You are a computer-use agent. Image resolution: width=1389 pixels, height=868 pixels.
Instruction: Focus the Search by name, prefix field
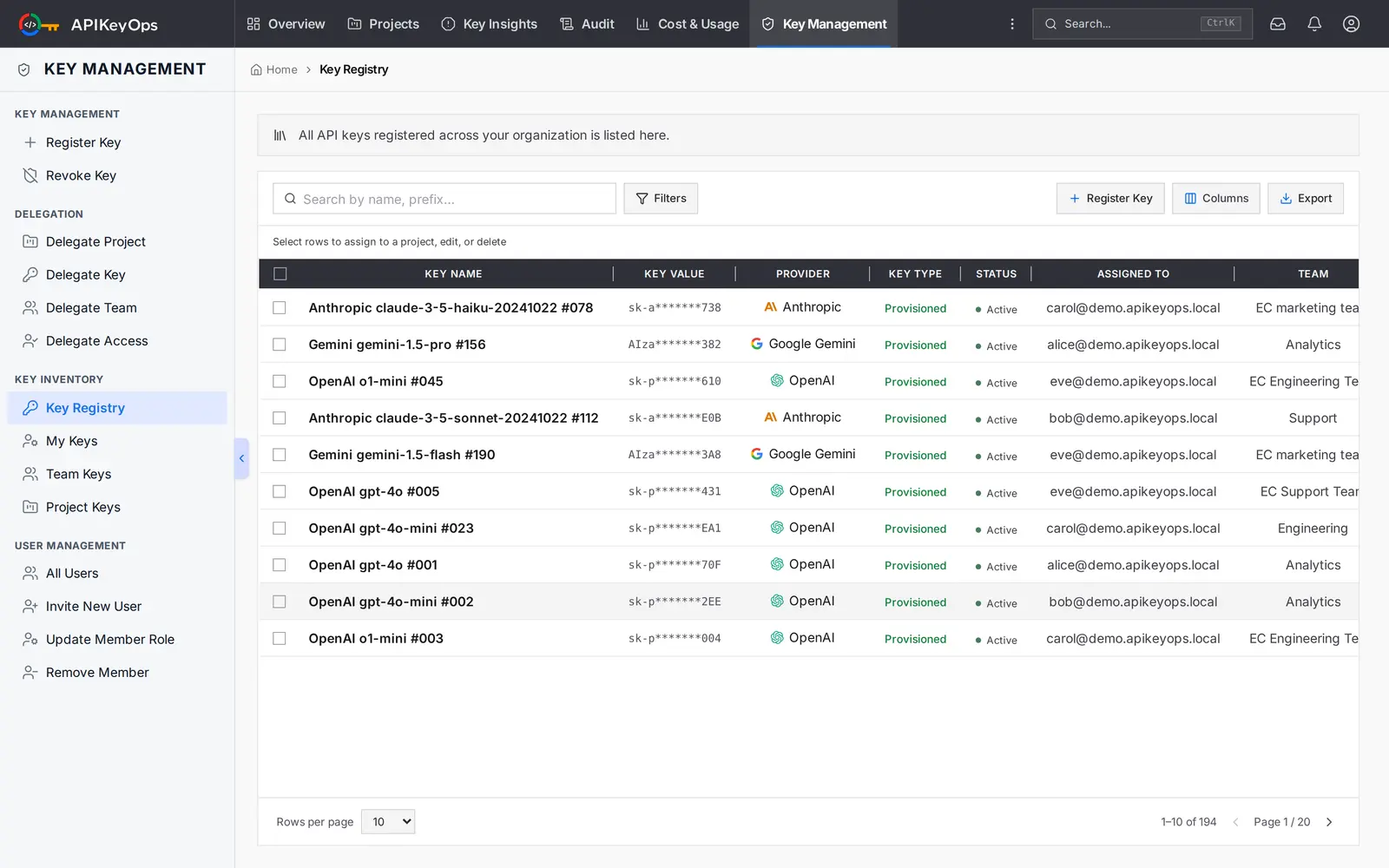[444, 198]
